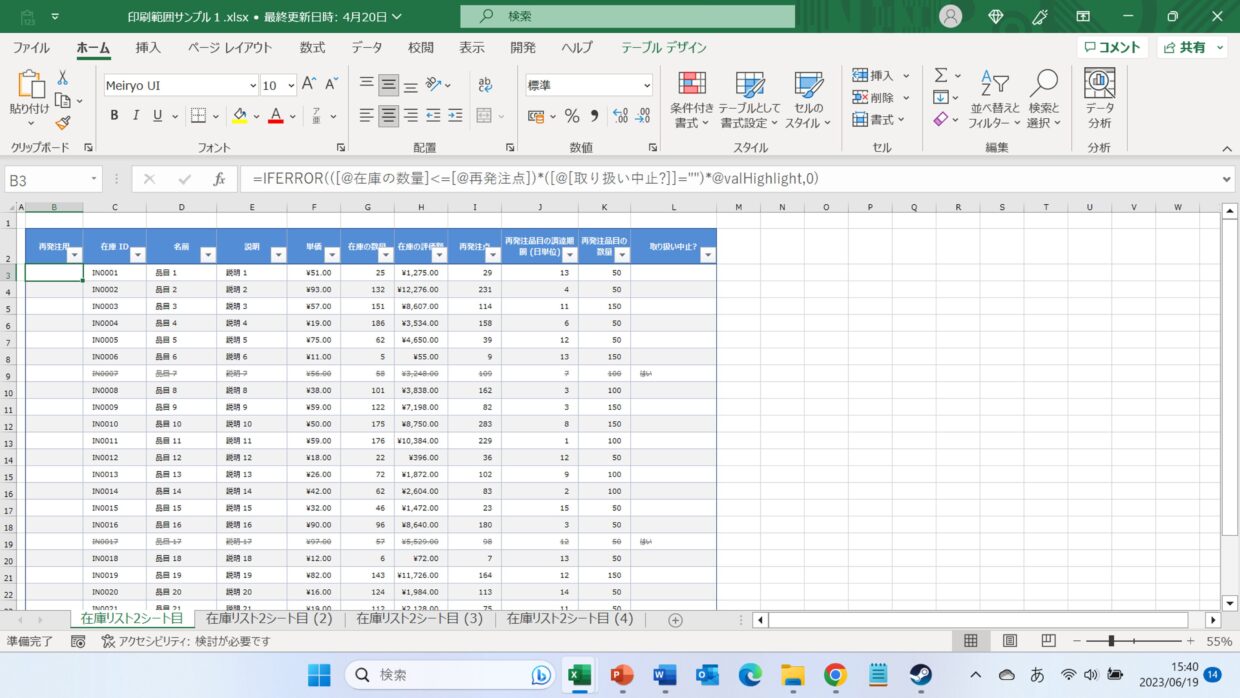Screen dimensions: 1240x698
Task: Click the コメント button
Action: pyautogui.click(x=1112, y=47)
